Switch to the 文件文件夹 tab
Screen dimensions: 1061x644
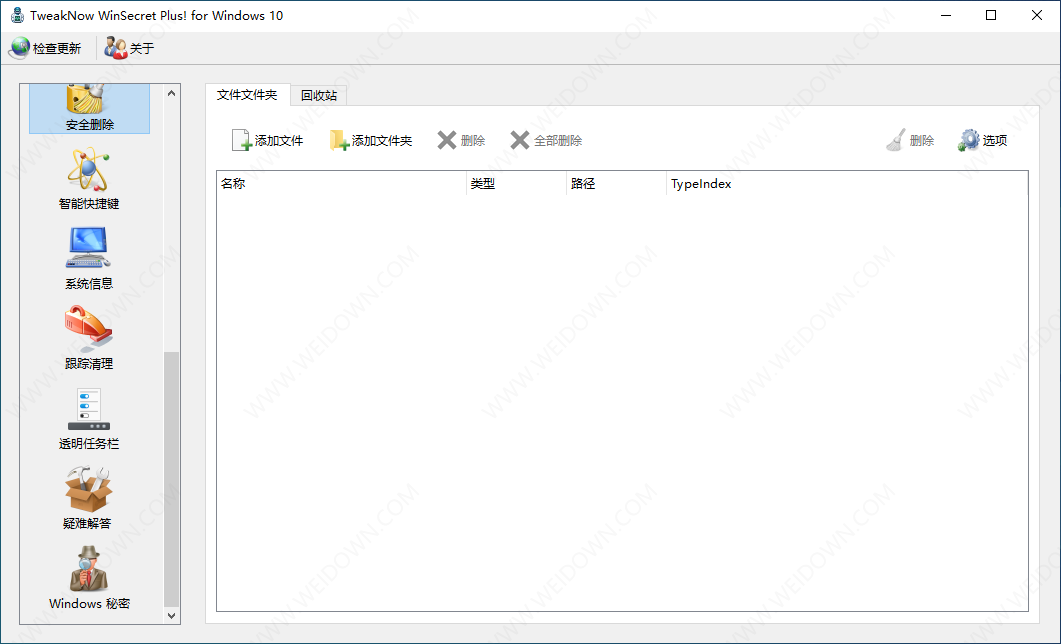click(247, 95)
